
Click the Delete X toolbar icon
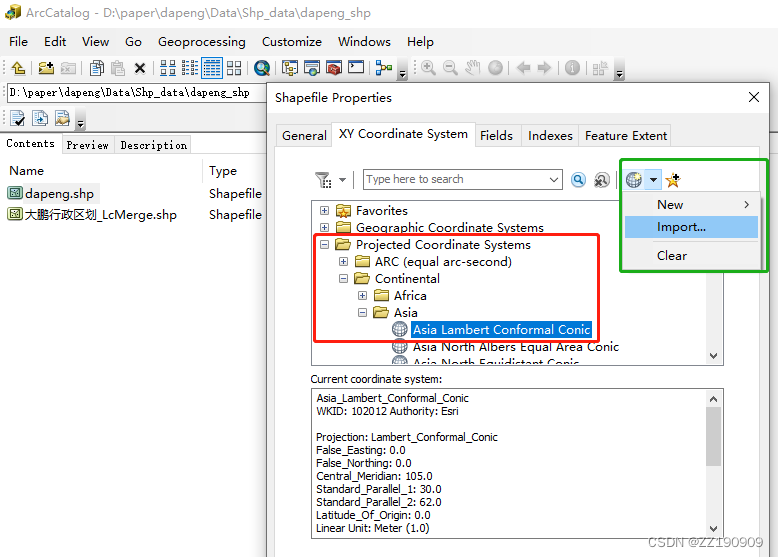pos(140,68)
